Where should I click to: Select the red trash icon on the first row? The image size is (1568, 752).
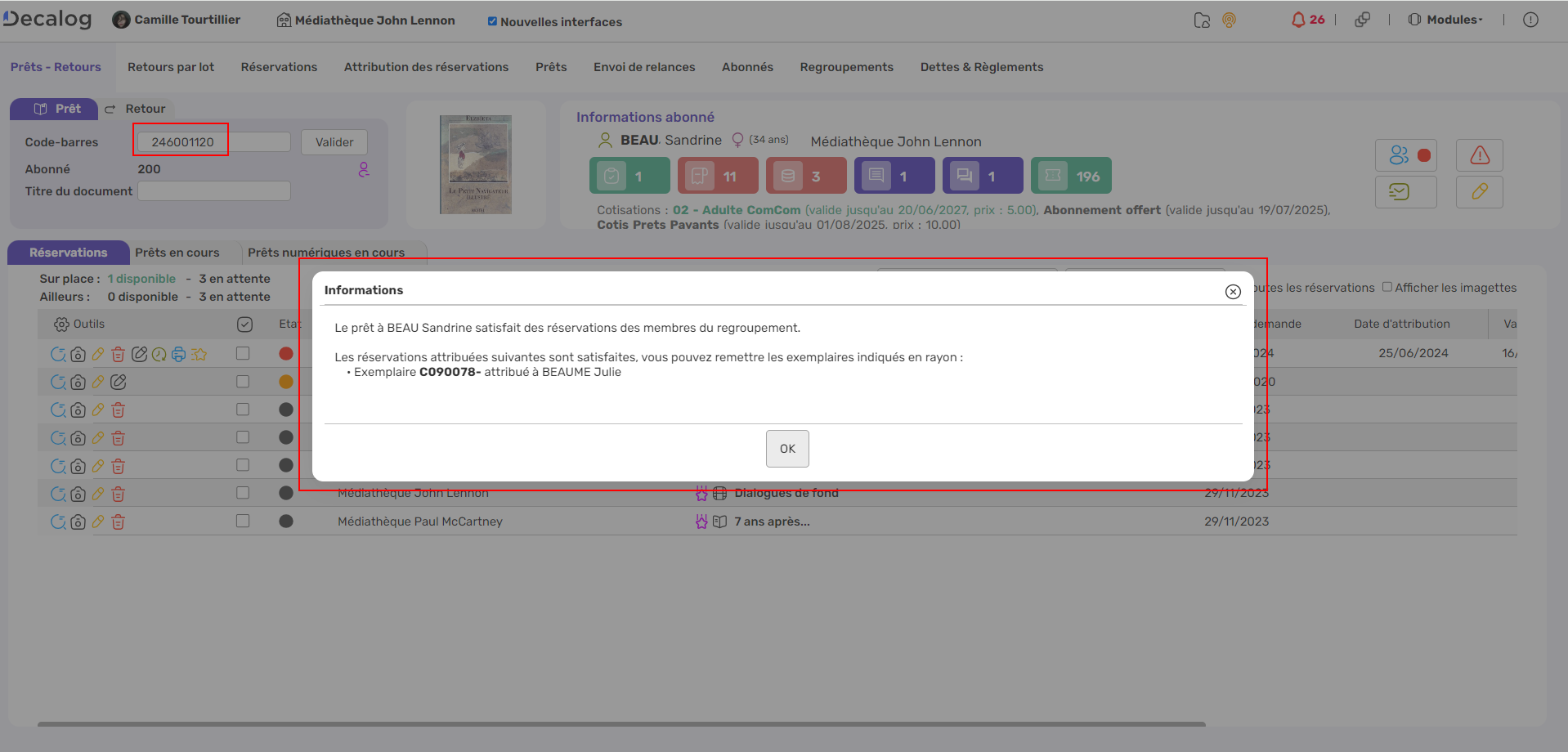118,354
